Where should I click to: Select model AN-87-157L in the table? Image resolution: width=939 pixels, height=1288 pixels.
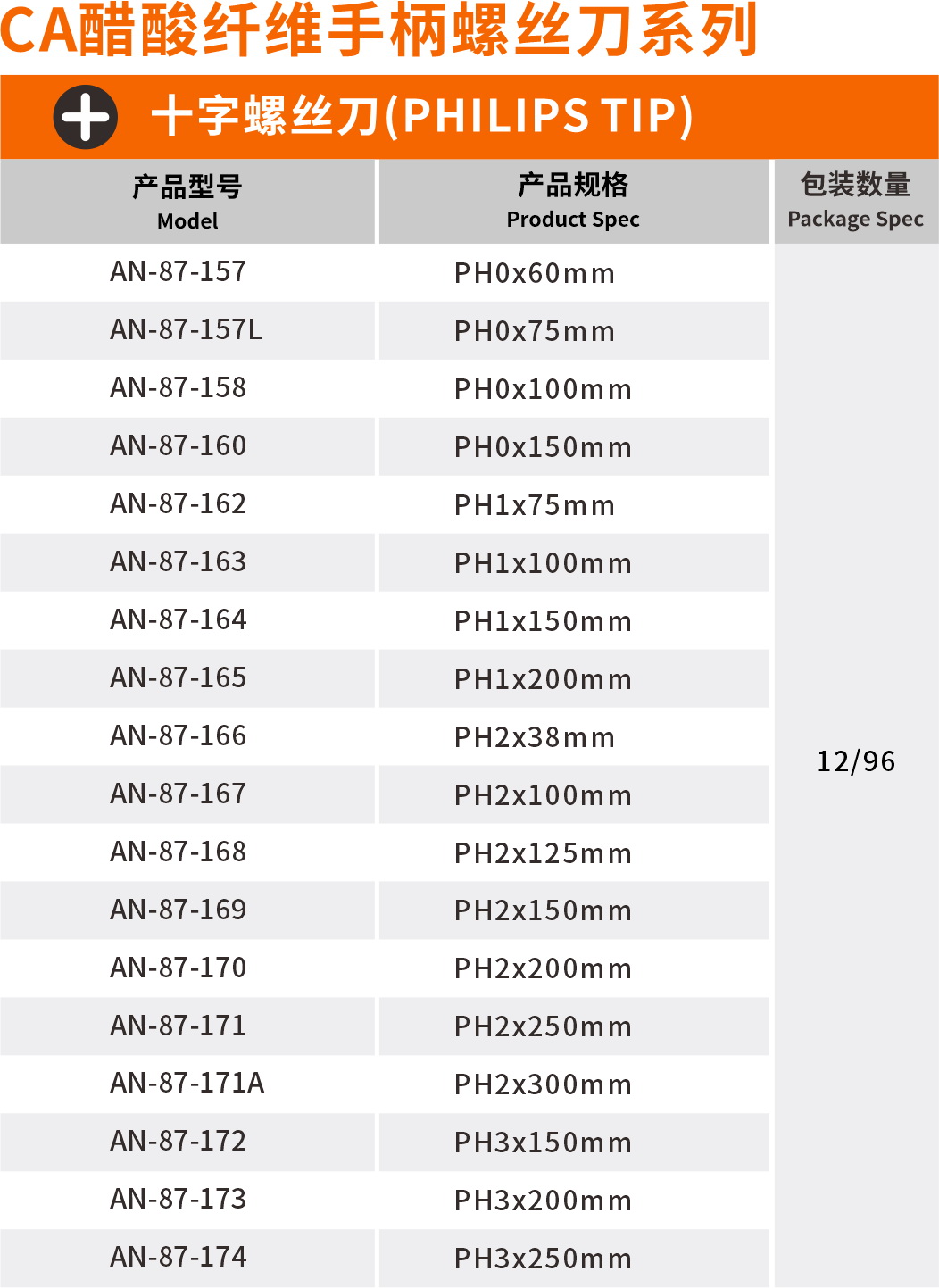pyautogui.click(x=186, y=330)
